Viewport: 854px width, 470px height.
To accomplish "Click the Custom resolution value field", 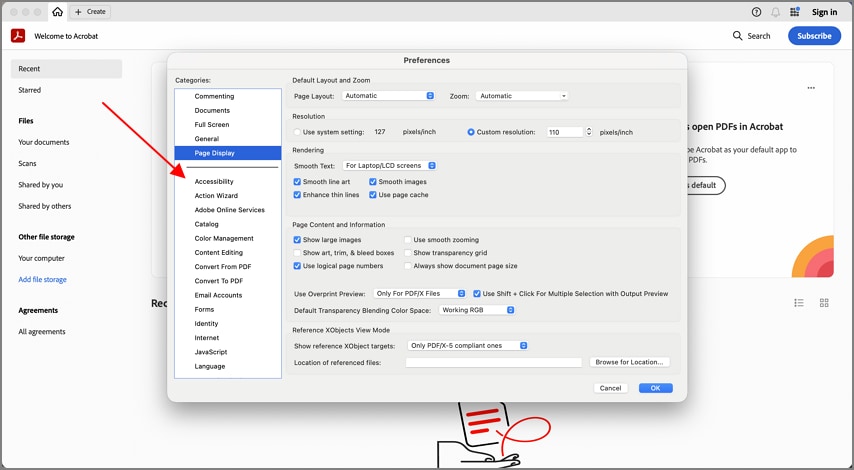I will coord(564,132).
